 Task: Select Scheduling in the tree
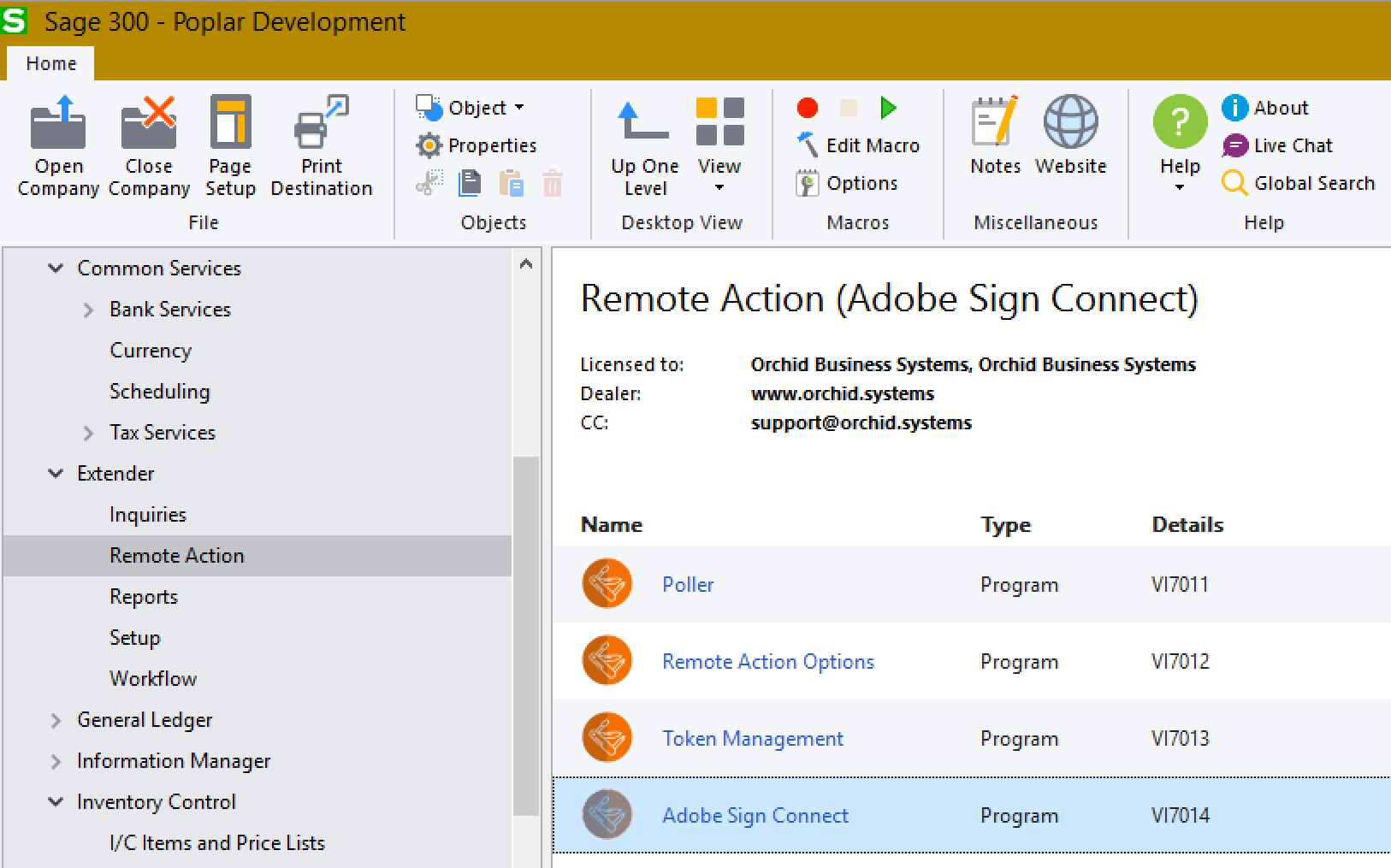tap(160, 392)
